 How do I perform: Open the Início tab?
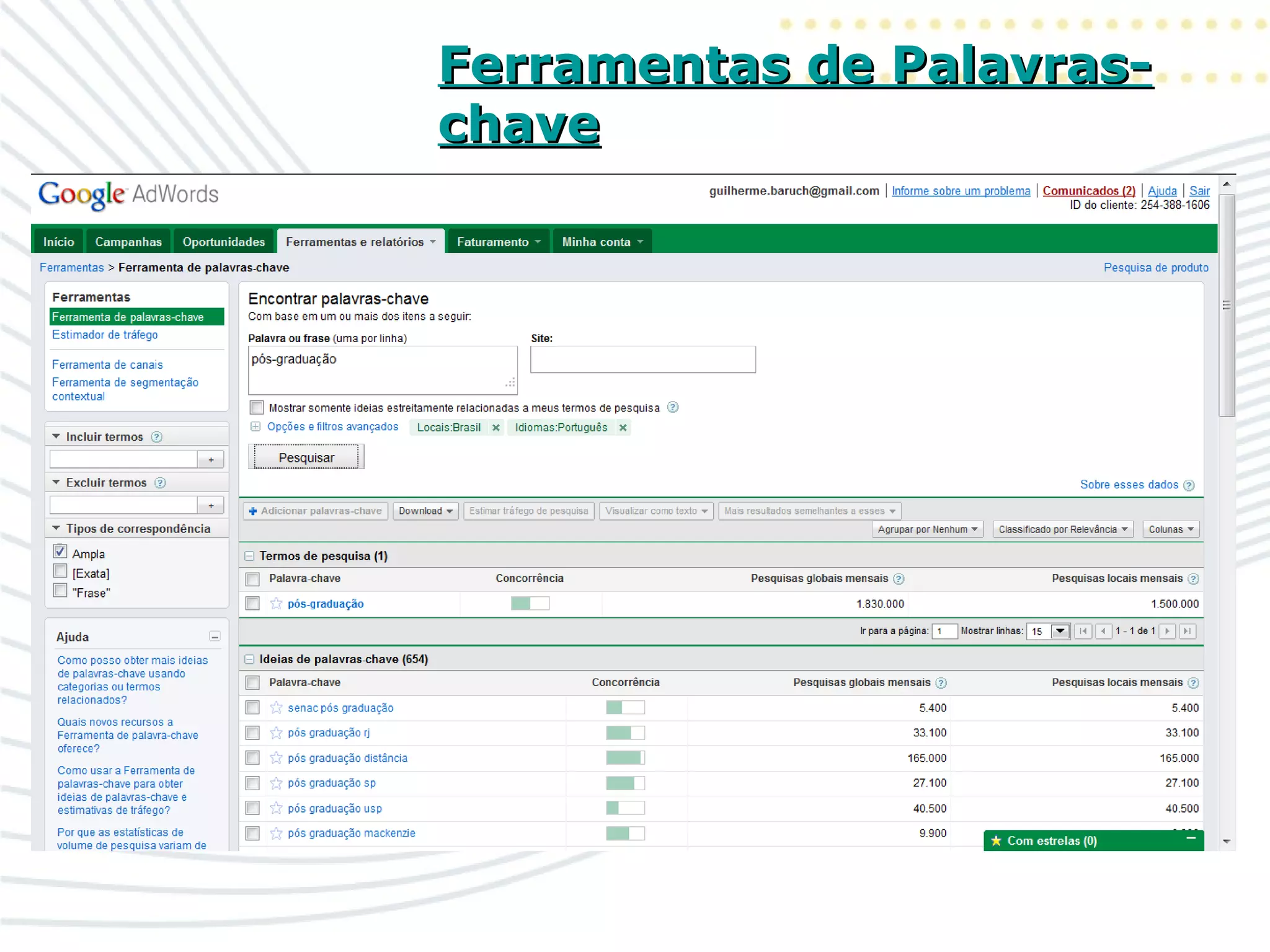(59, 242)
